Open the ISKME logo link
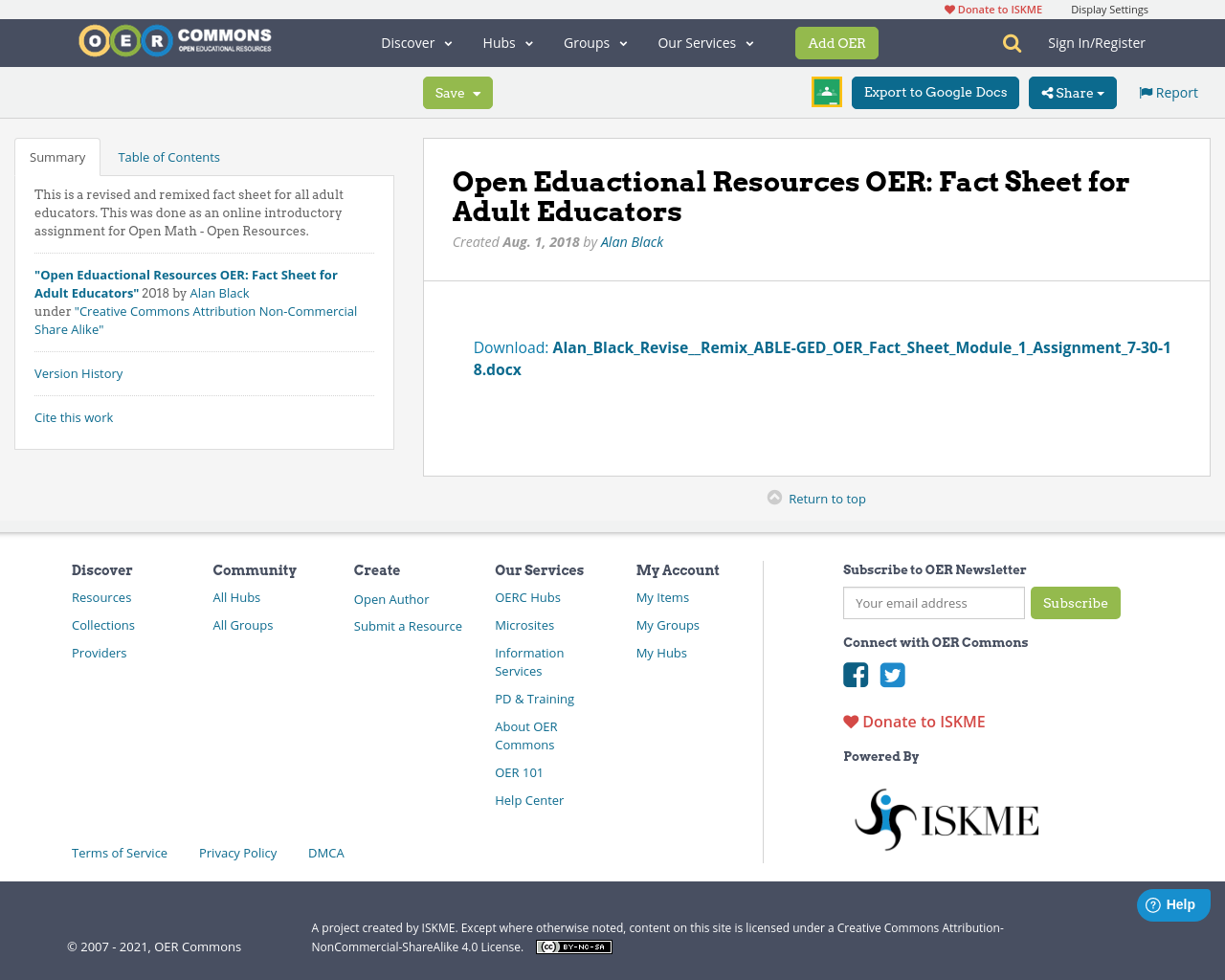Screen dimensions: 1225x980 pyautogui.click(x=946, y=818)
